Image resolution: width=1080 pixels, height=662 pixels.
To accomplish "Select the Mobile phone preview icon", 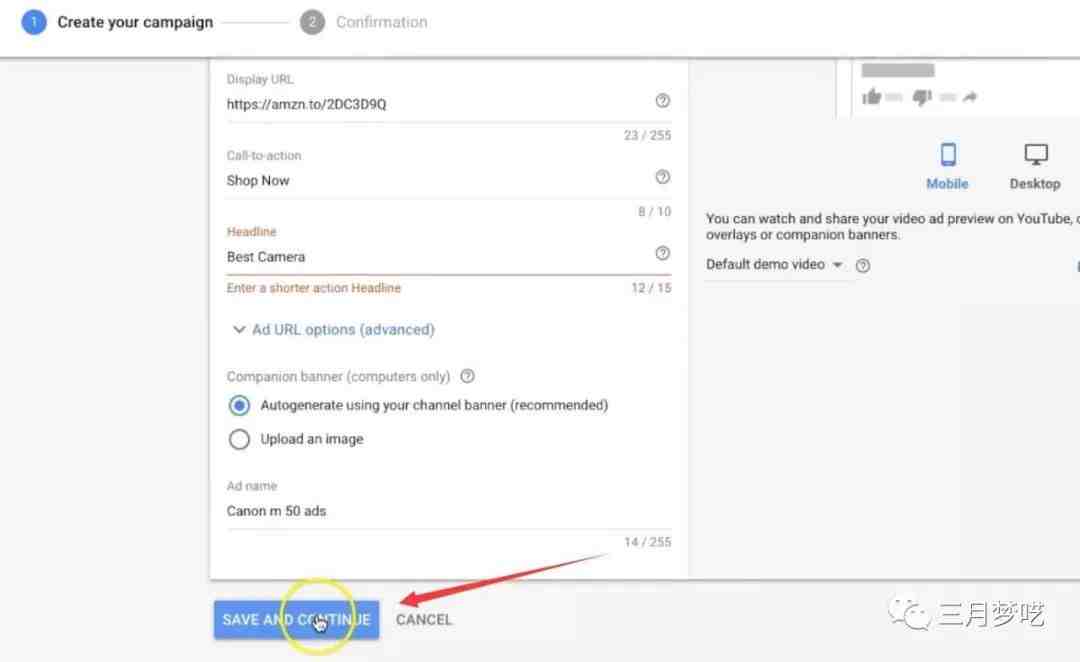I will (x=947, y=156).
